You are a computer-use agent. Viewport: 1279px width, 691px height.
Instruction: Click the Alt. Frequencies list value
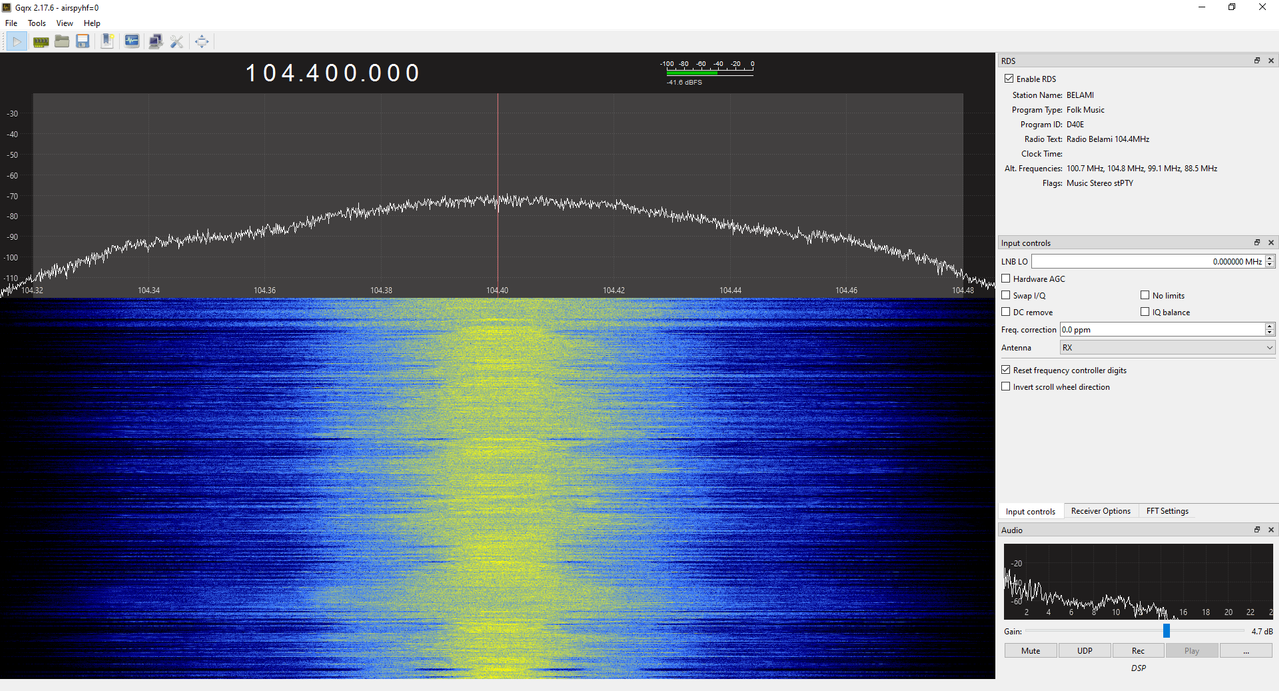(1141, 169)
